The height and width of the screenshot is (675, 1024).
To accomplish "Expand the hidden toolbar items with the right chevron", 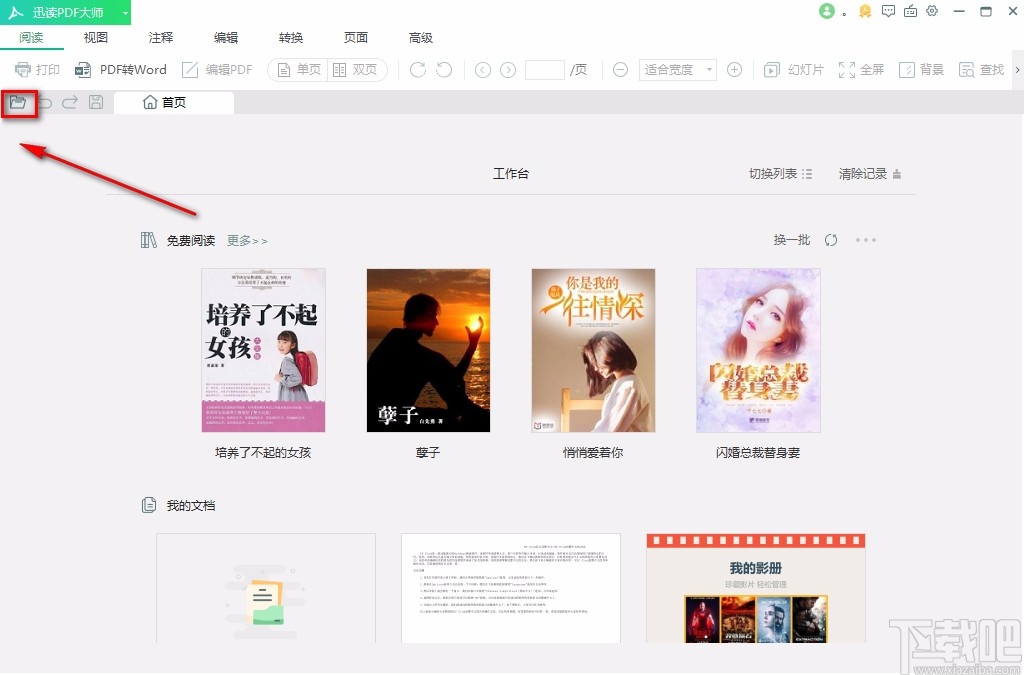I will point(1017,69).
